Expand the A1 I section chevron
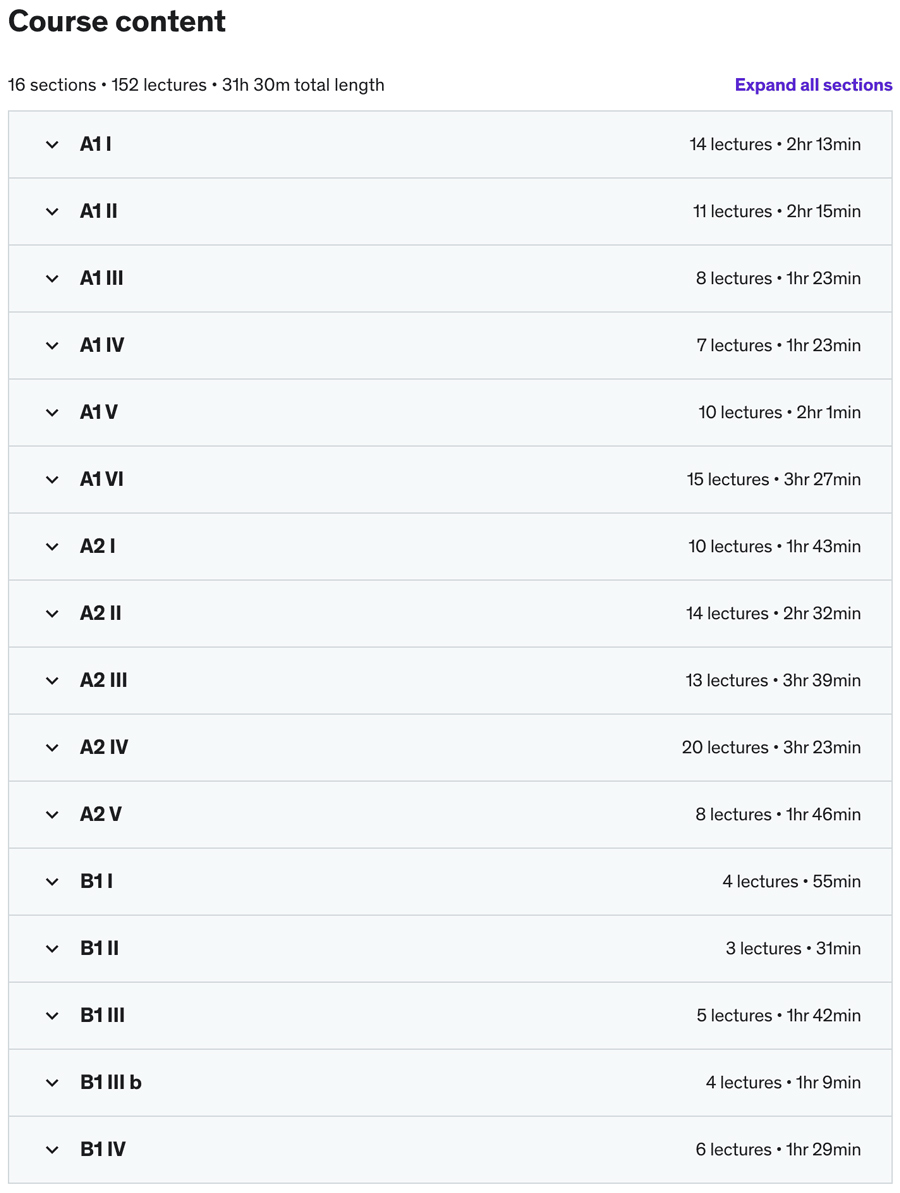Viewport: 900px width, 1193px height. [52, 145]
